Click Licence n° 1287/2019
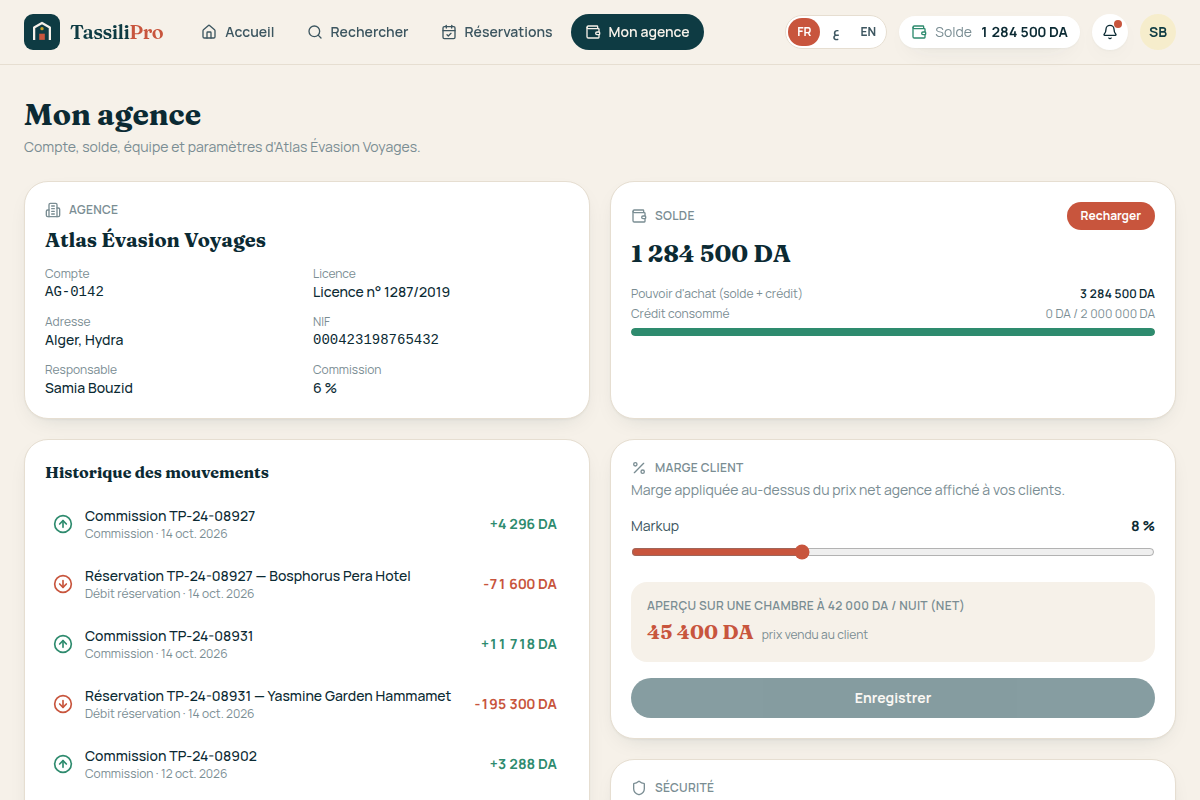Image resolution: width=1200 pixels, height=800 pixels. (382, 292)
